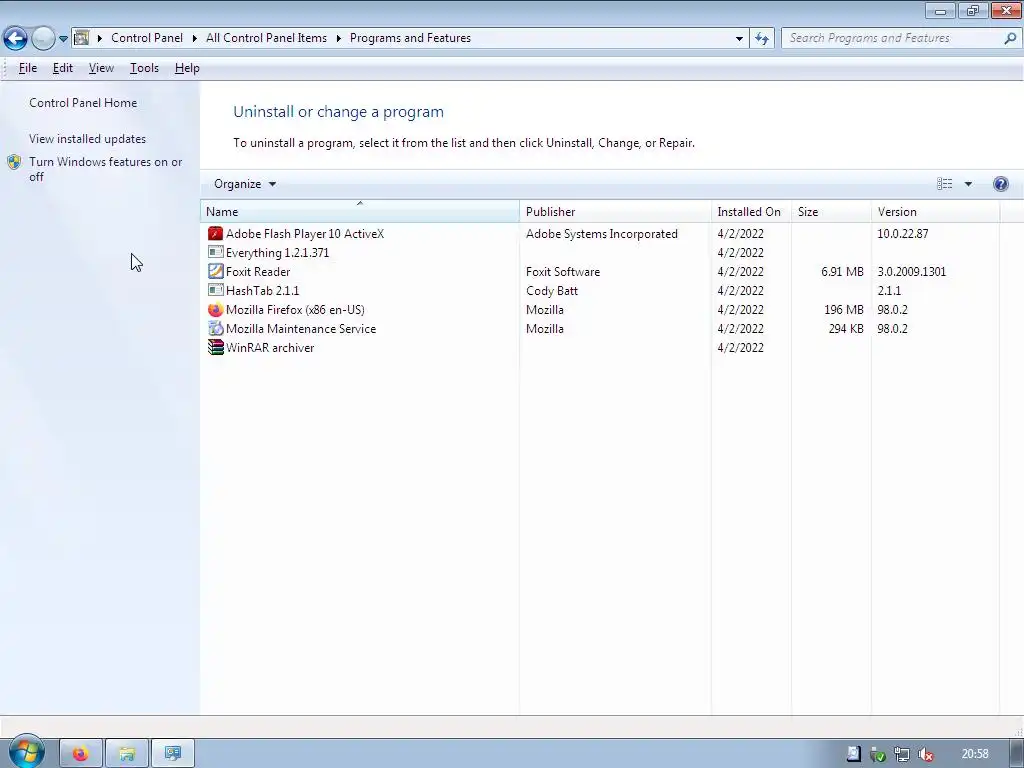The width and height of the screenshot is (1024, 768).
Task: Click the Programs and Features breadcrumb
Action: tap(410, 38)
